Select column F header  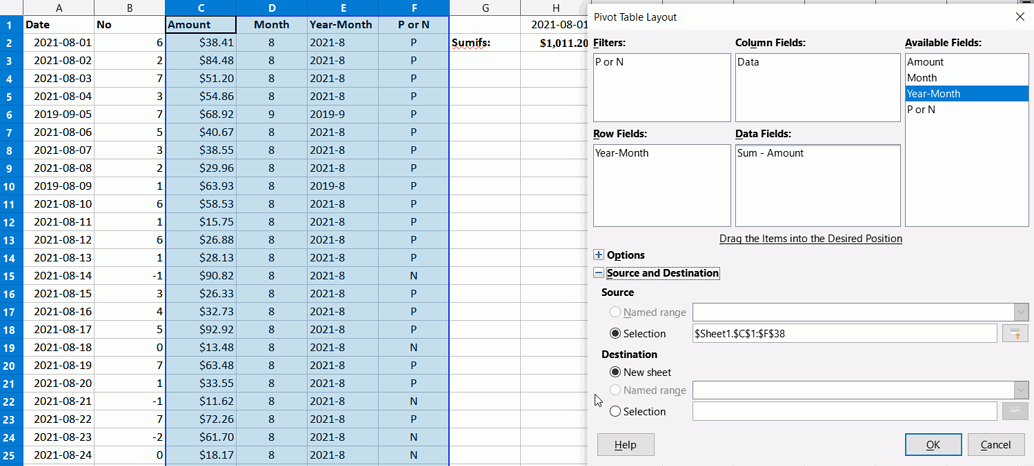click(x=413, y=8)
